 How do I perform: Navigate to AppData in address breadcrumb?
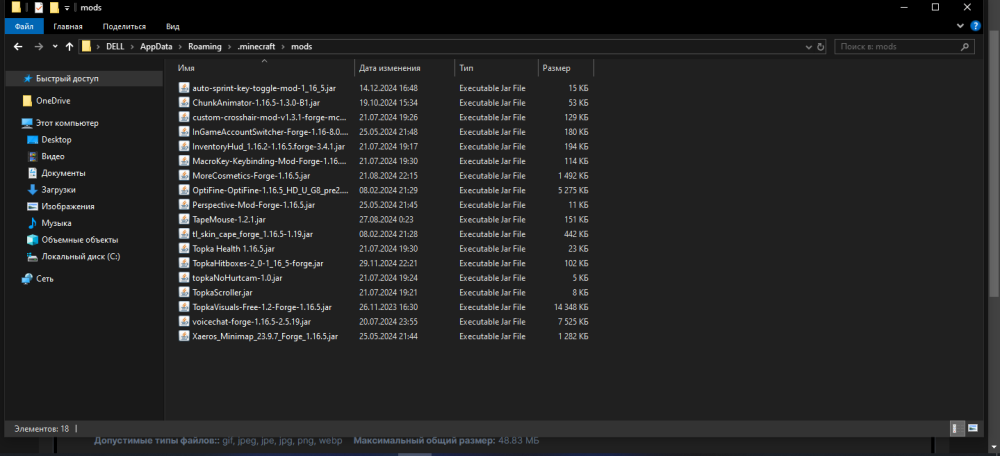157,47
